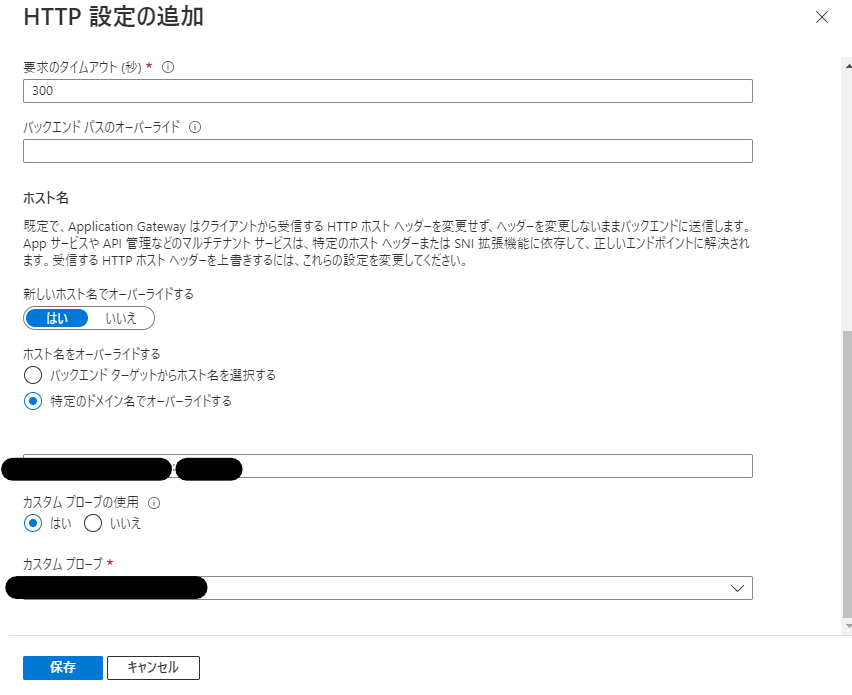Click the host domain name input field
852x695 pixels.
pyautogui.click(x=450, y=466)
